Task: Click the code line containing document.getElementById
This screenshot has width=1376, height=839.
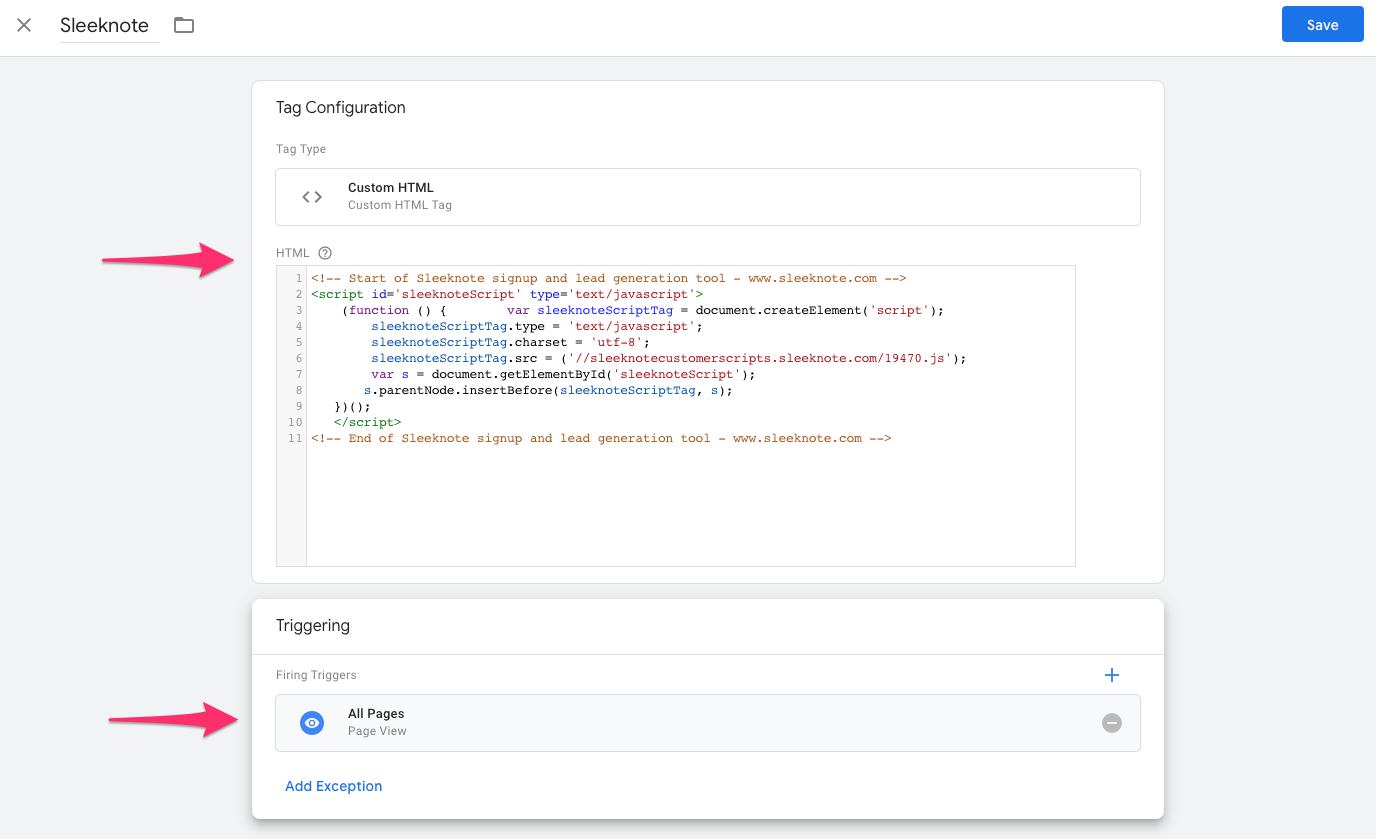Action: pyautogui.click(x=563, y=374)
